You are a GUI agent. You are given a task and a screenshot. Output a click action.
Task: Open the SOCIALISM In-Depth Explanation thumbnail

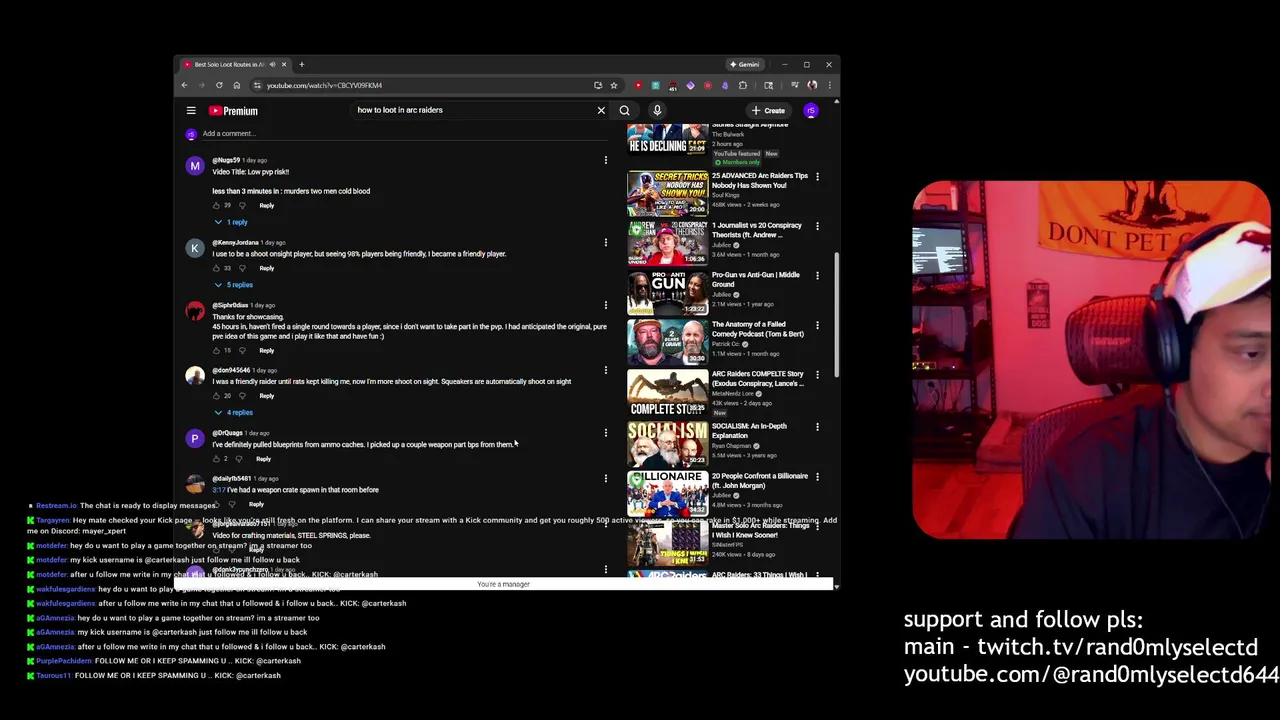point(667,444)
